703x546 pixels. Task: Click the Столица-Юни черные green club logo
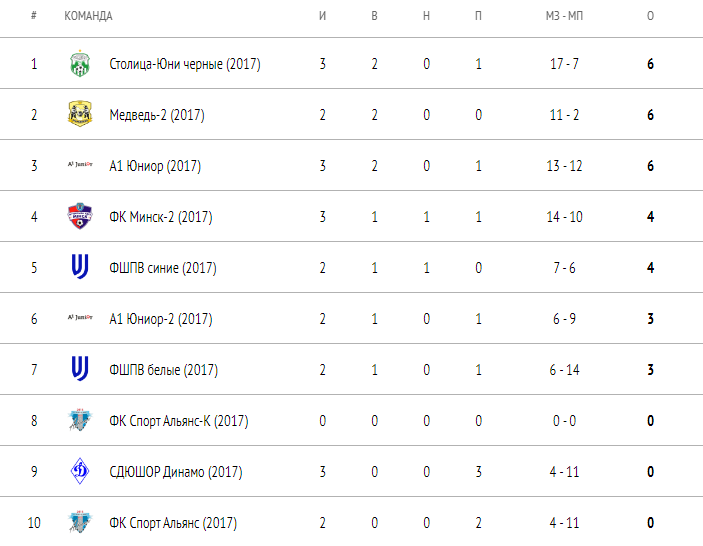(80, 64)
